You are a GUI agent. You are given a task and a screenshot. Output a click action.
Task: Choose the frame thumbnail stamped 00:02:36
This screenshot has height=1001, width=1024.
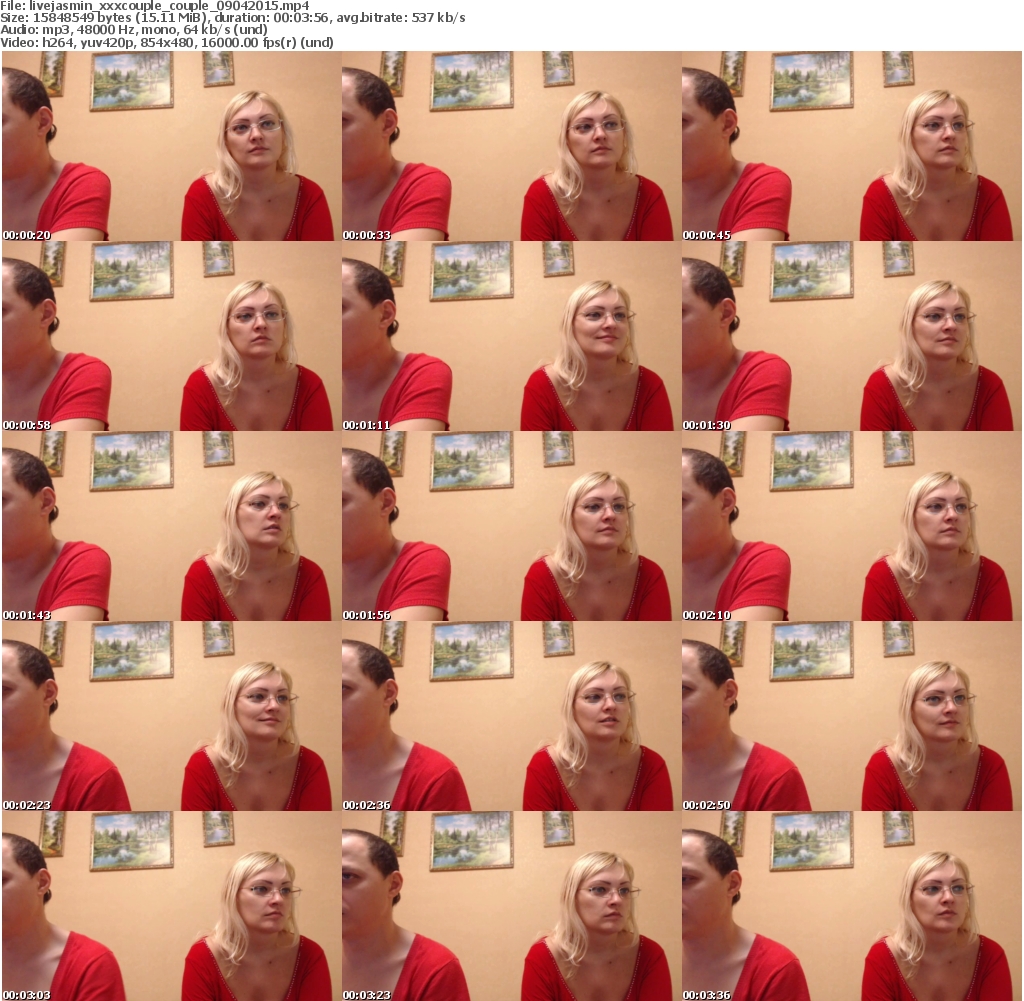[x=511, y=716]
